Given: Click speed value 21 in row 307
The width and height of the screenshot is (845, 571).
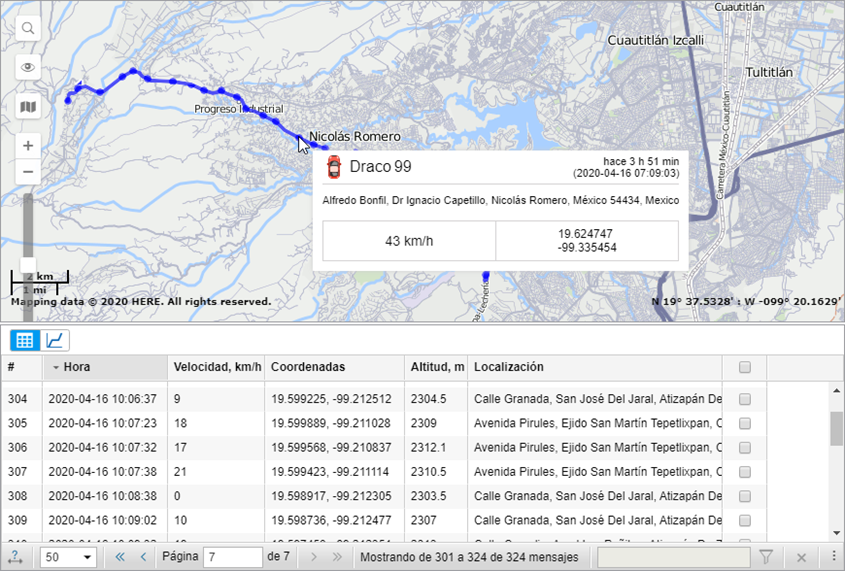Looking at the screenshot, I should [x=180, y=472].
